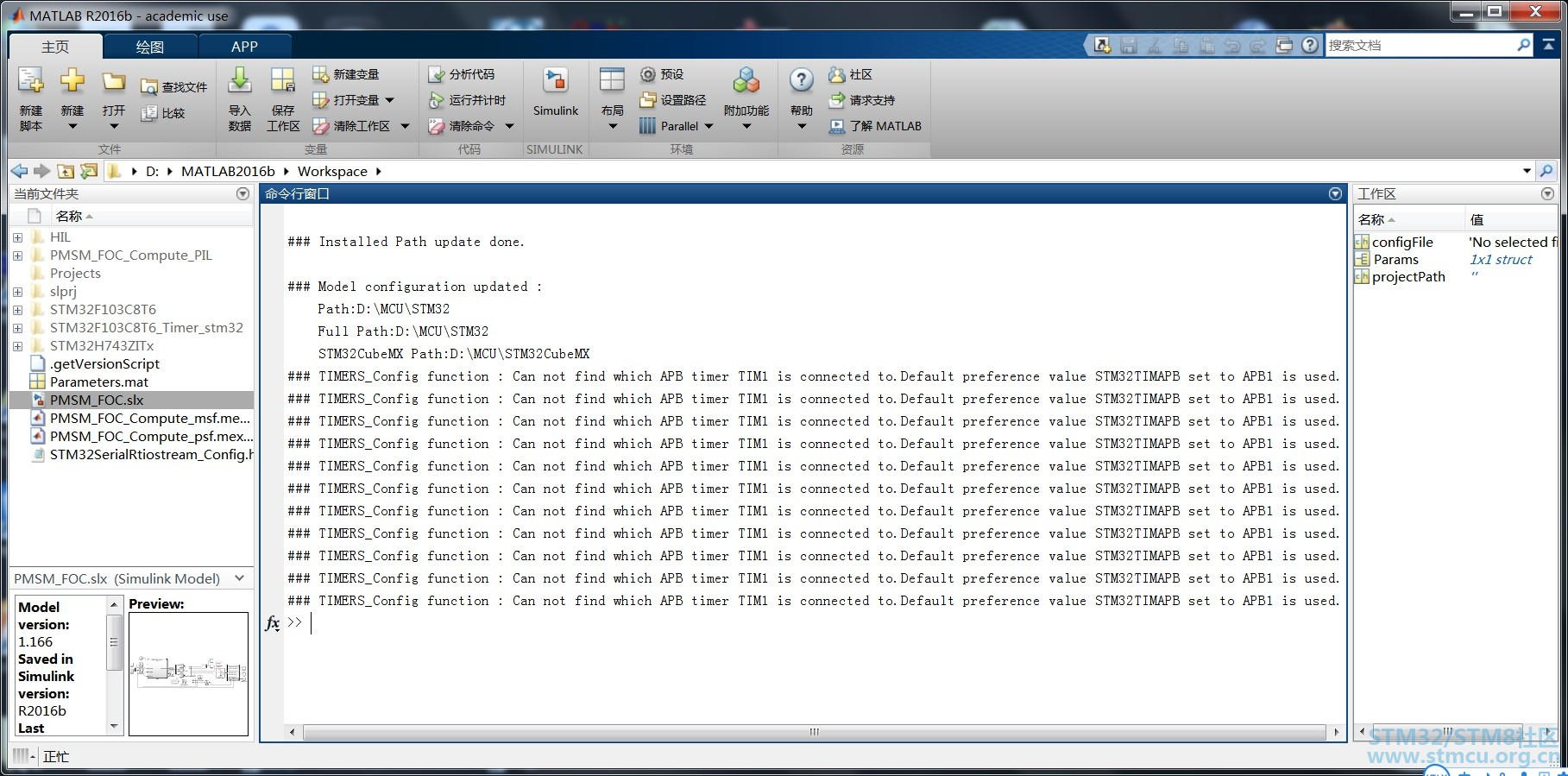Viewport: 1568px width, 776px height.
Task: Click the up-one-level folder icon
Action: (66, 171)
